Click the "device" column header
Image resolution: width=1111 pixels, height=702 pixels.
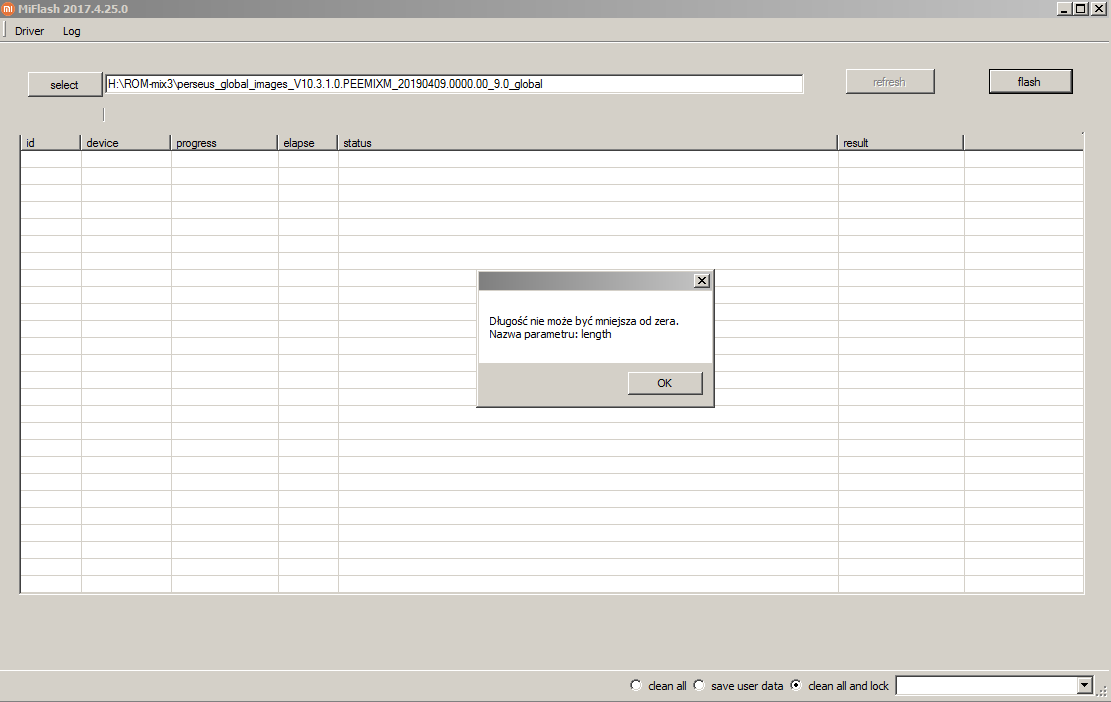(125, 143)
